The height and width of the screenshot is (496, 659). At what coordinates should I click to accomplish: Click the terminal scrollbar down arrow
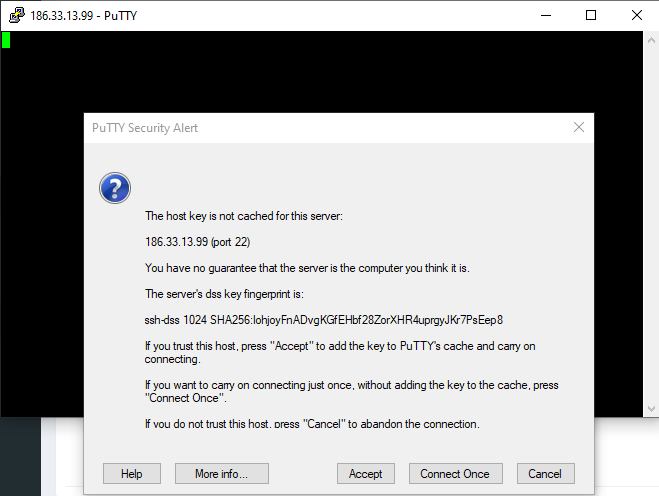pos(651,409)
